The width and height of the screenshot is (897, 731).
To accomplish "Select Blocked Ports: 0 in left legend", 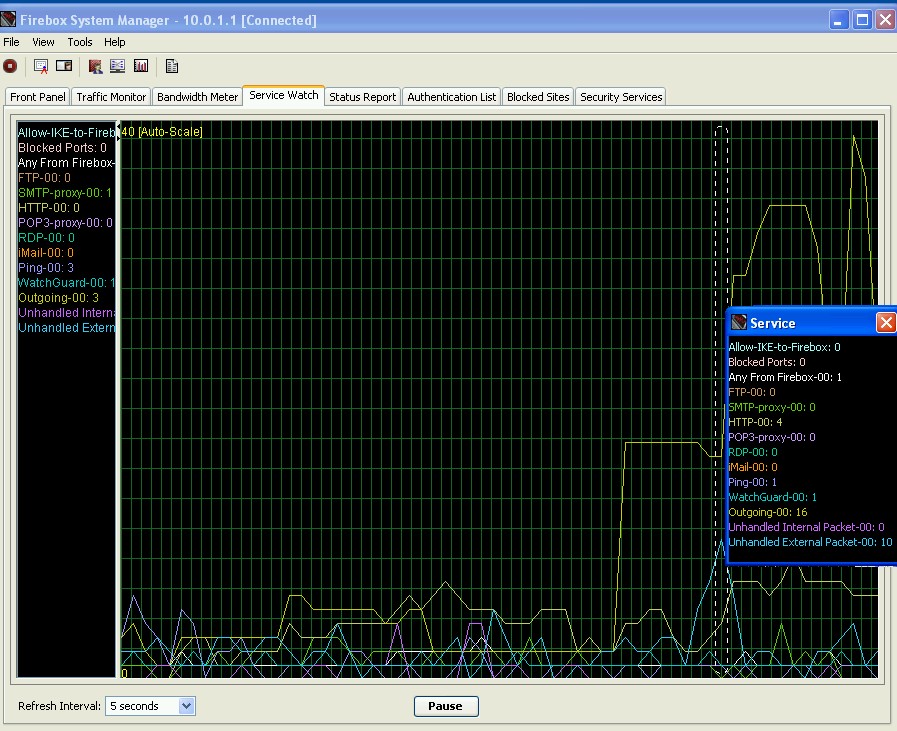I will pyautogui.click(x=62, y=148).
